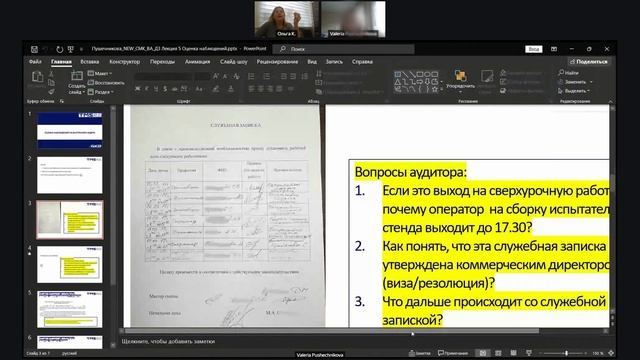Click the Copy icon in clipboard group
Screen dimensions: 640x360
coord(51,83)
